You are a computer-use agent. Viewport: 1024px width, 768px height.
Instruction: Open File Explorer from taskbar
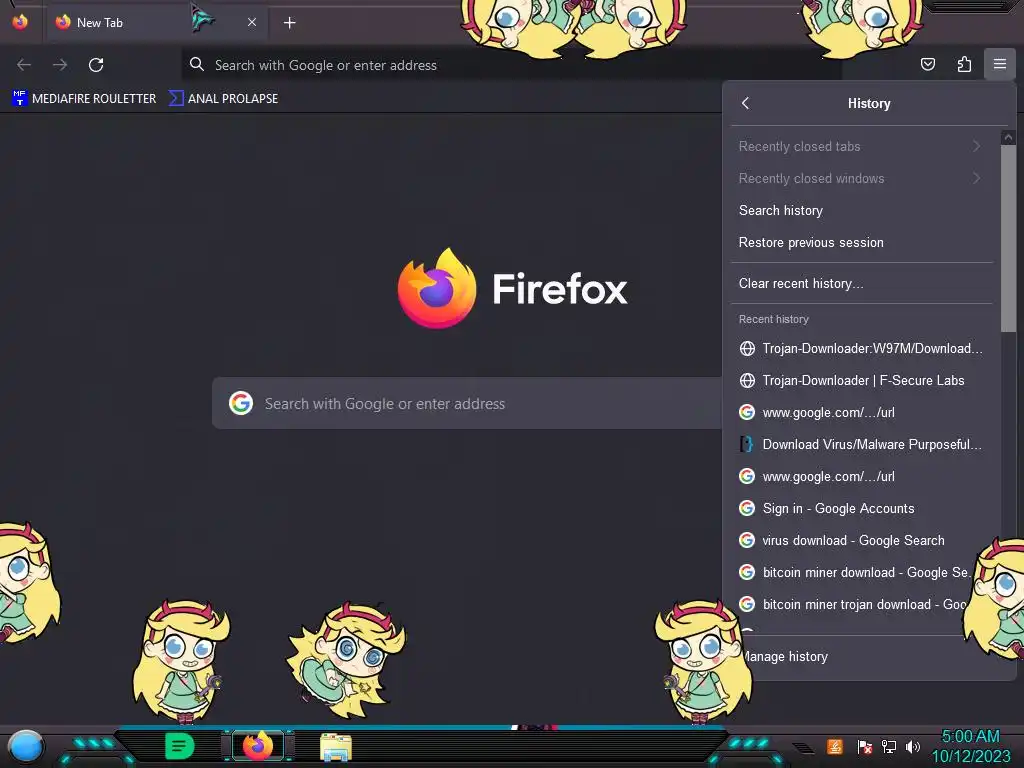point(336,747)
